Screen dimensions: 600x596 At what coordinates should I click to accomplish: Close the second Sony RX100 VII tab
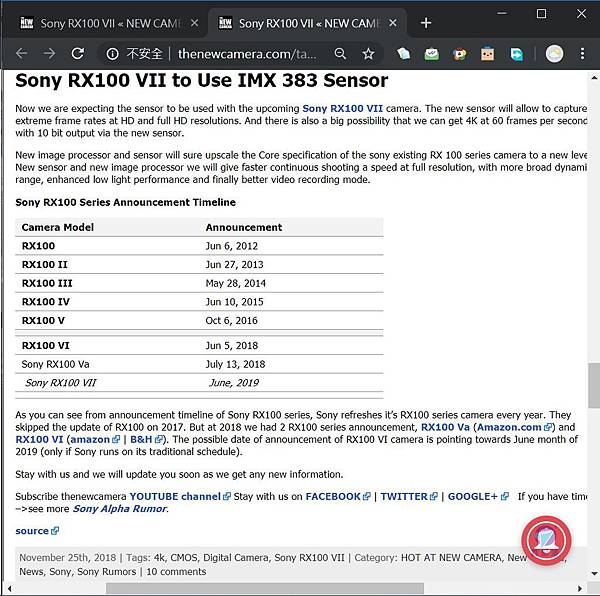click(x=393, y=23)
